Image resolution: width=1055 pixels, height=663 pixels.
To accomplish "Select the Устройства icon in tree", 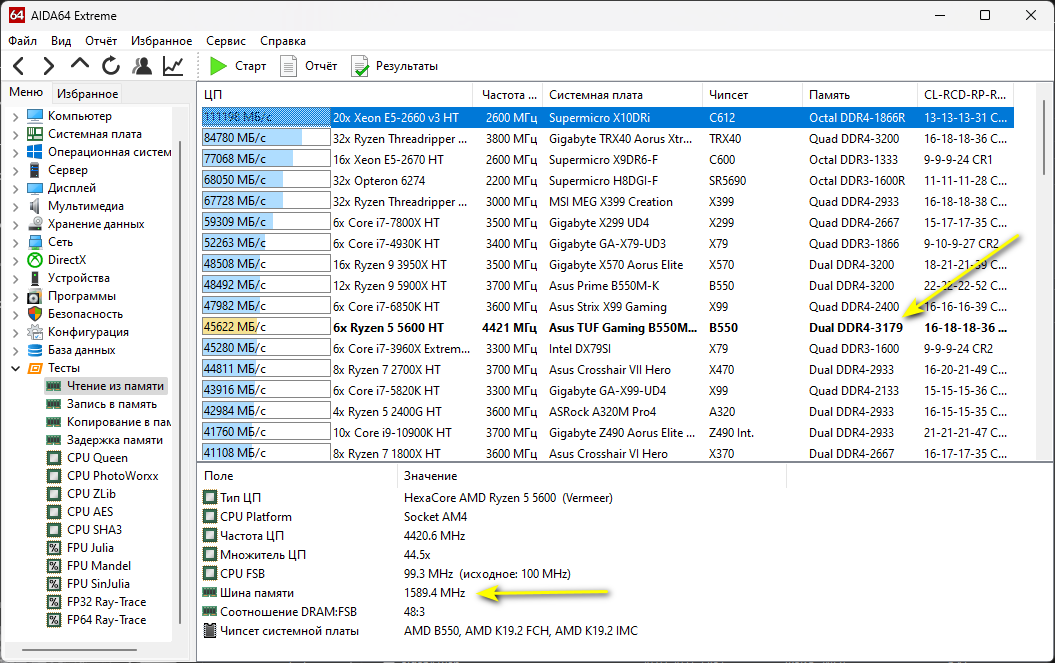I will [x=35, y=278].
